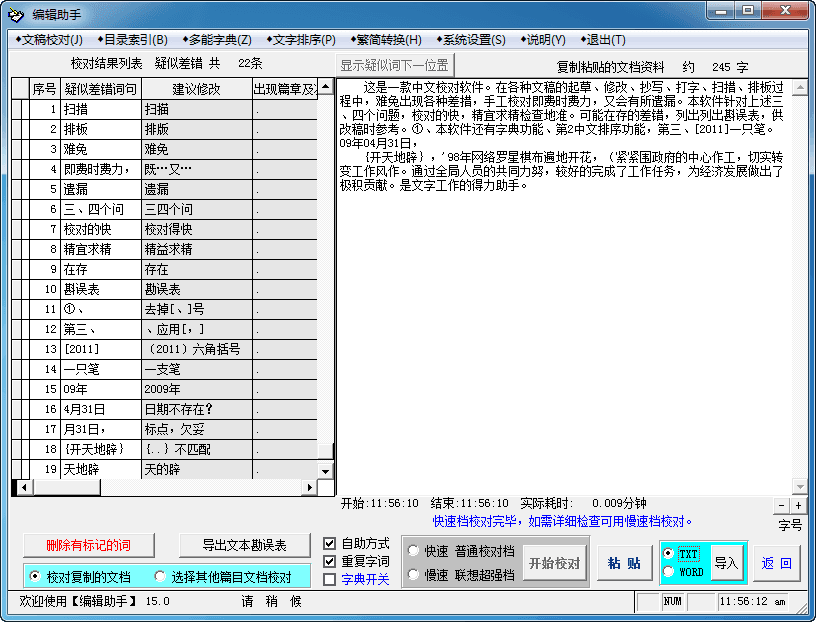Click the 删除有标记的词 button
This screenshot has height=622, width=816.
point(88,545)
